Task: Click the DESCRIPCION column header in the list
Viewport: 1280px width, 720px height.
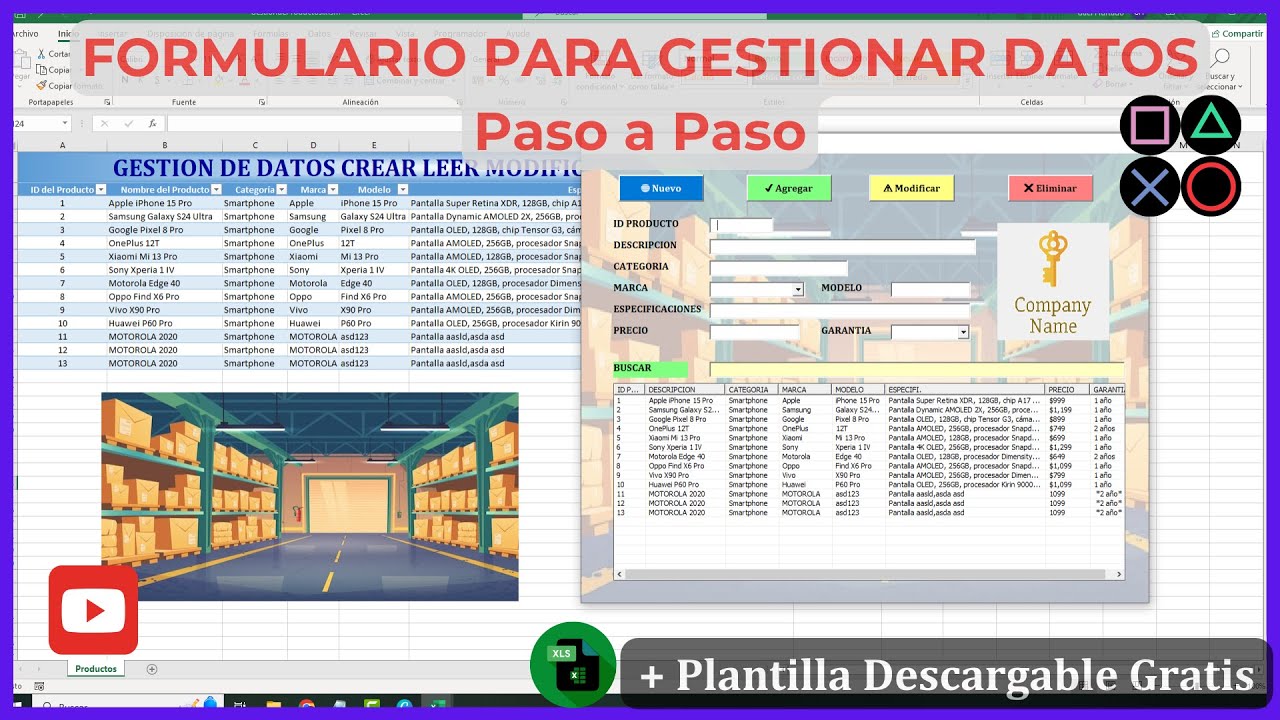Action: [685, 390]
